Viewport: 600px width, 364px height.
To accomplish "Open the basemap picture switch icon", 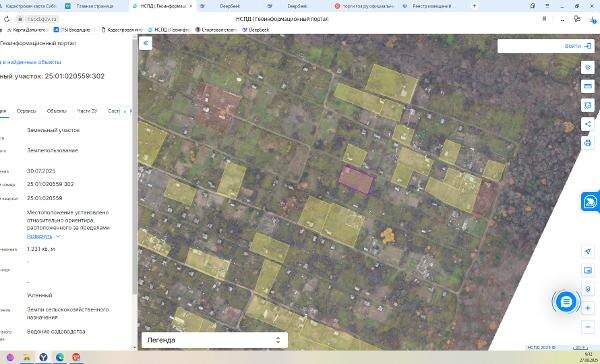I will point(588,270).
